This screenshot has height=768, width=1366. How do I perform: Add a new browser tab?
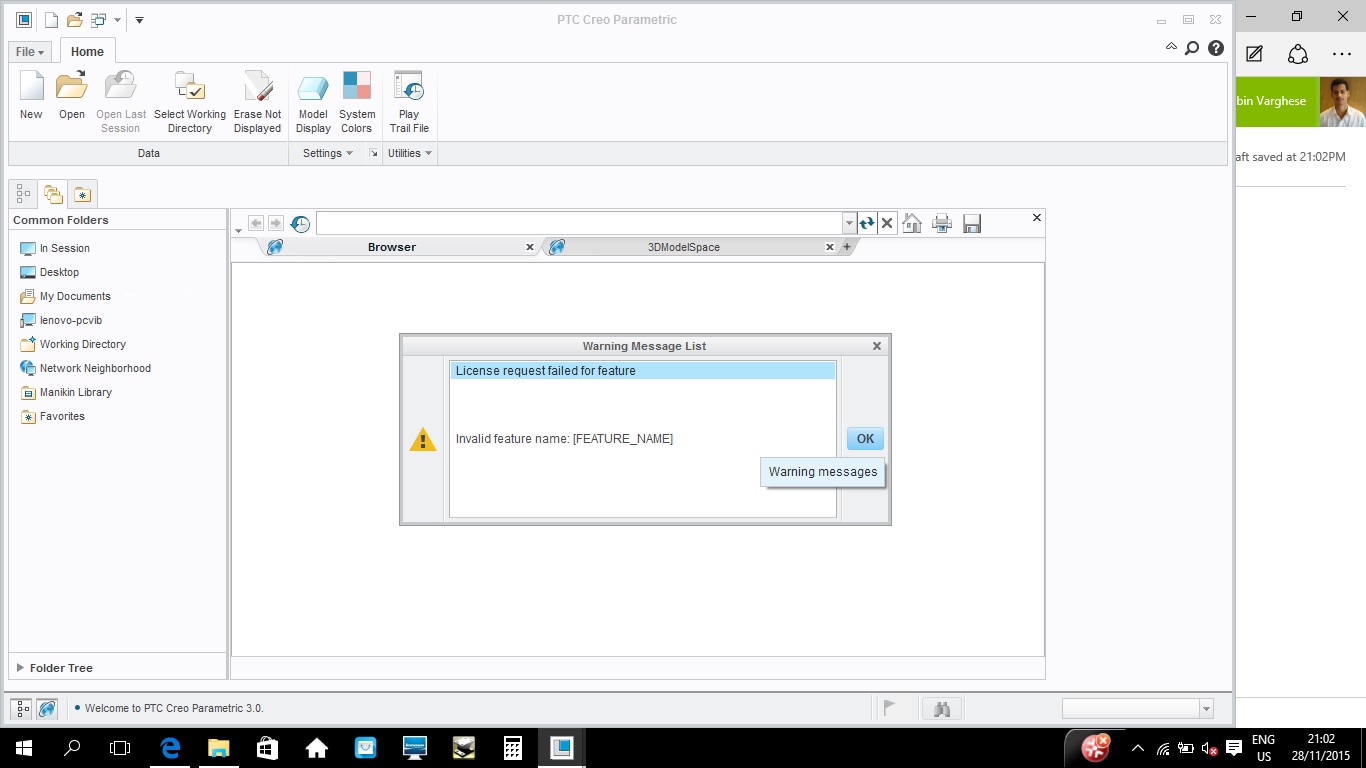pos(846,247)
